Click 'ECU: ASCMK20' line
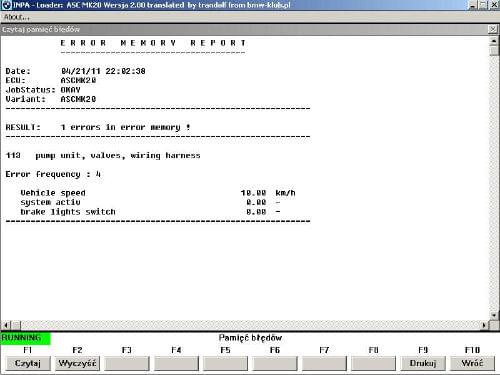This screenshot has width=500, height=375. coord(51,80)
